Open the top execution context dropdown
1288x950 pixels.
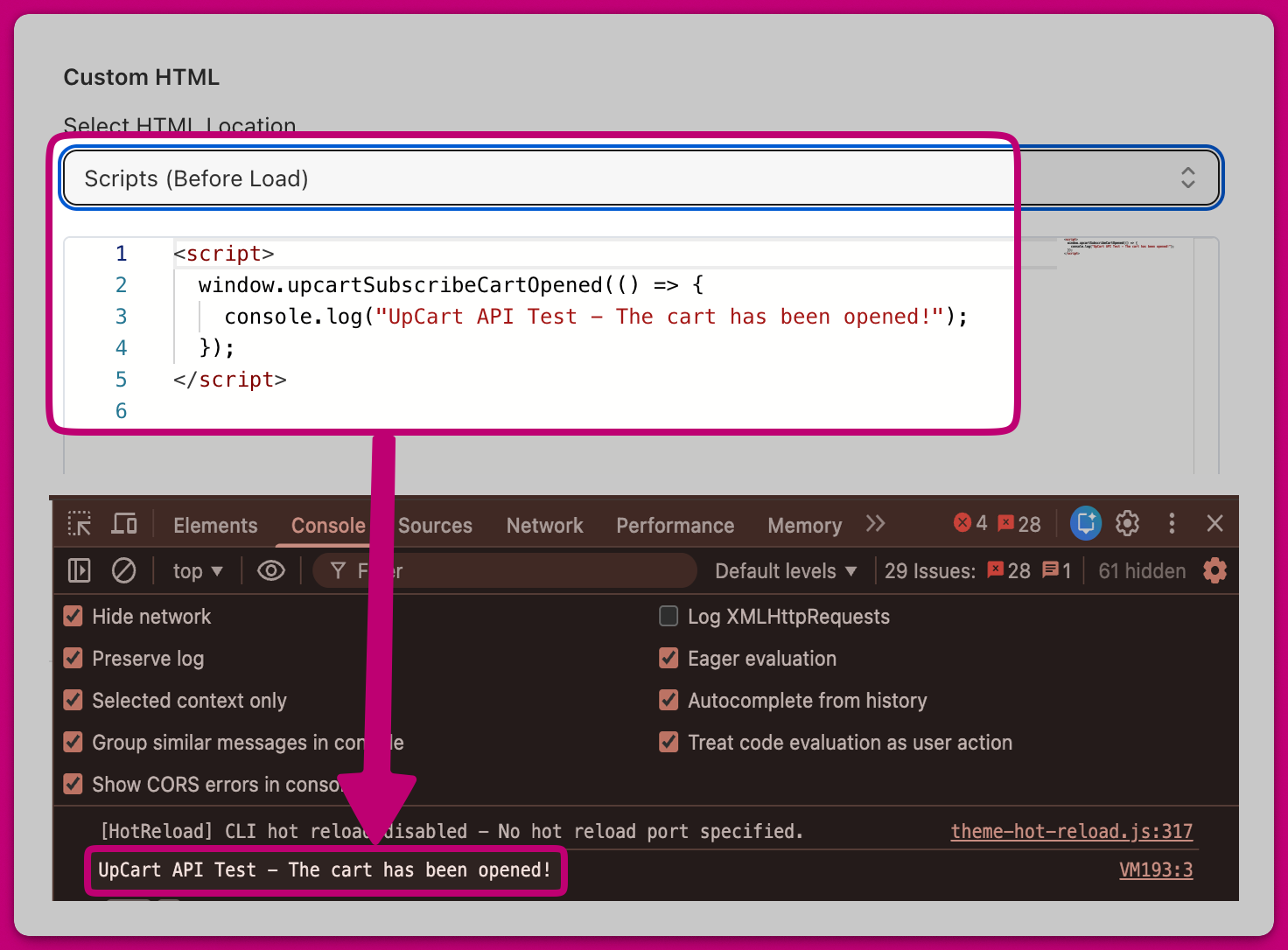click(198, 571)
